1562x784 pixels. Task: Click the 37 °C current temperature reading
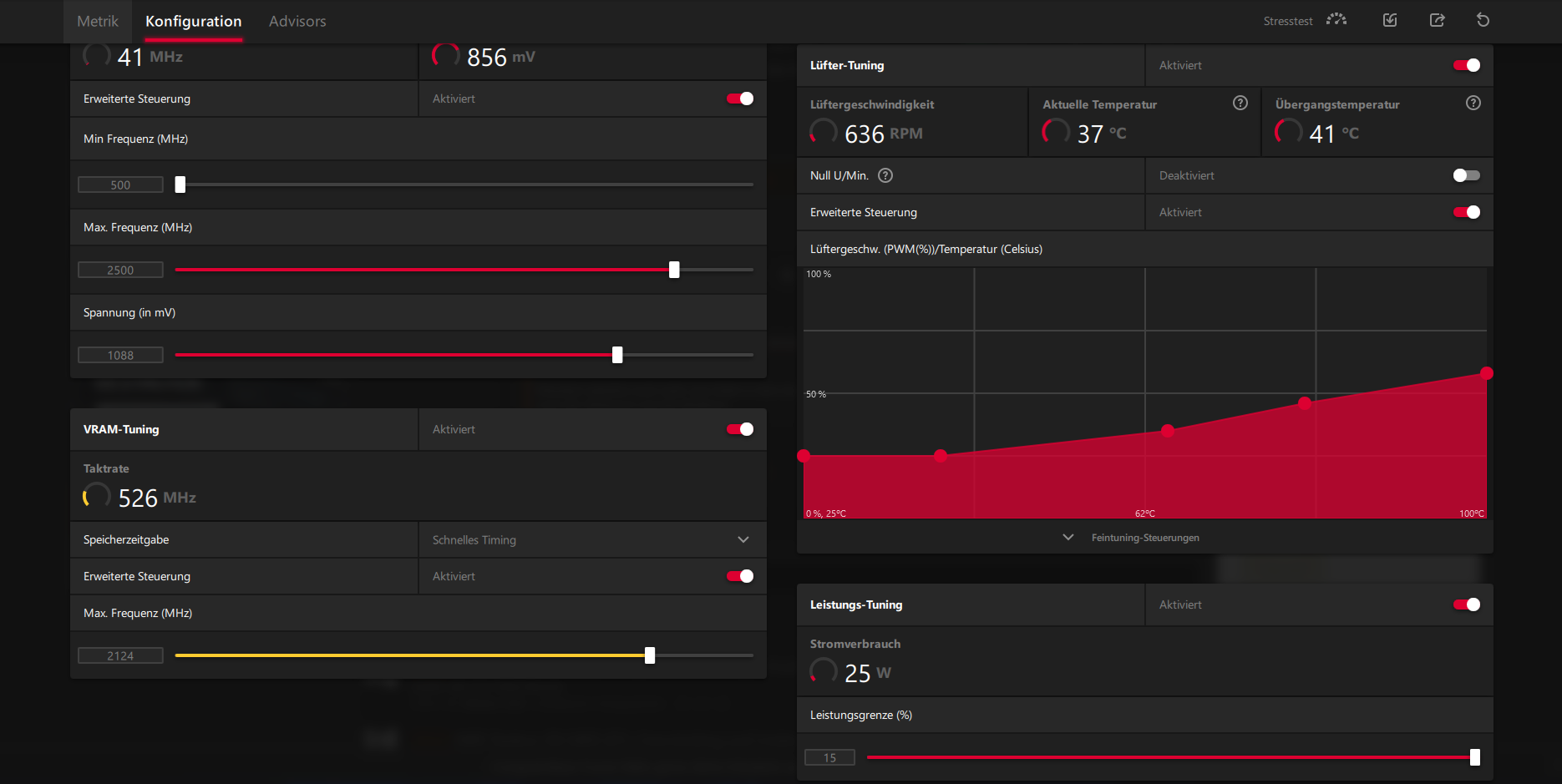tap(1102, 134)
